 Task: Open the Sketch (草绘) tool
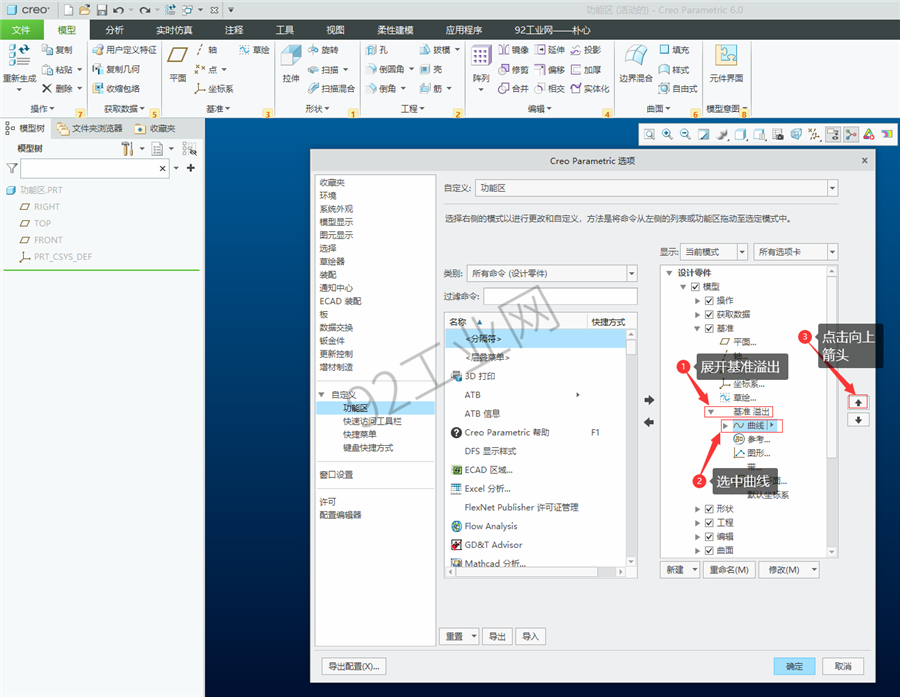point(254,50)
